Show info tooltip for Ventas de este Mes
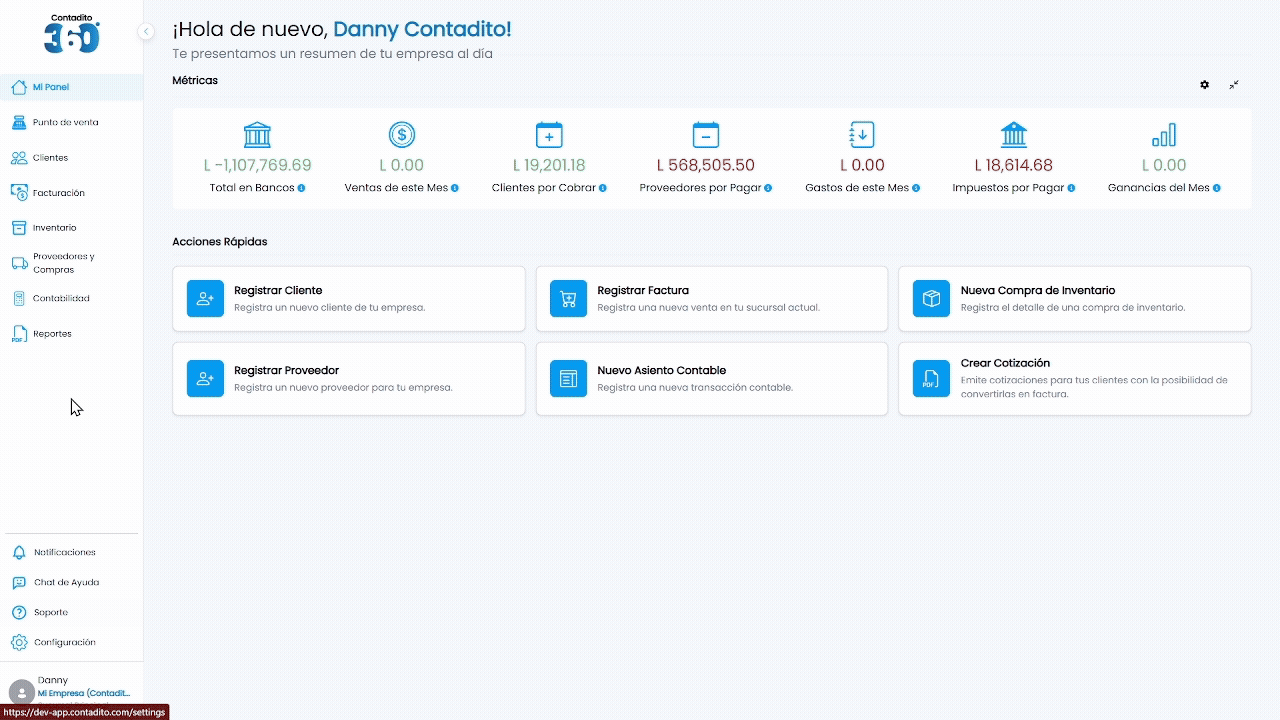The image size is (1280, 720). click(x=455, y=188)
